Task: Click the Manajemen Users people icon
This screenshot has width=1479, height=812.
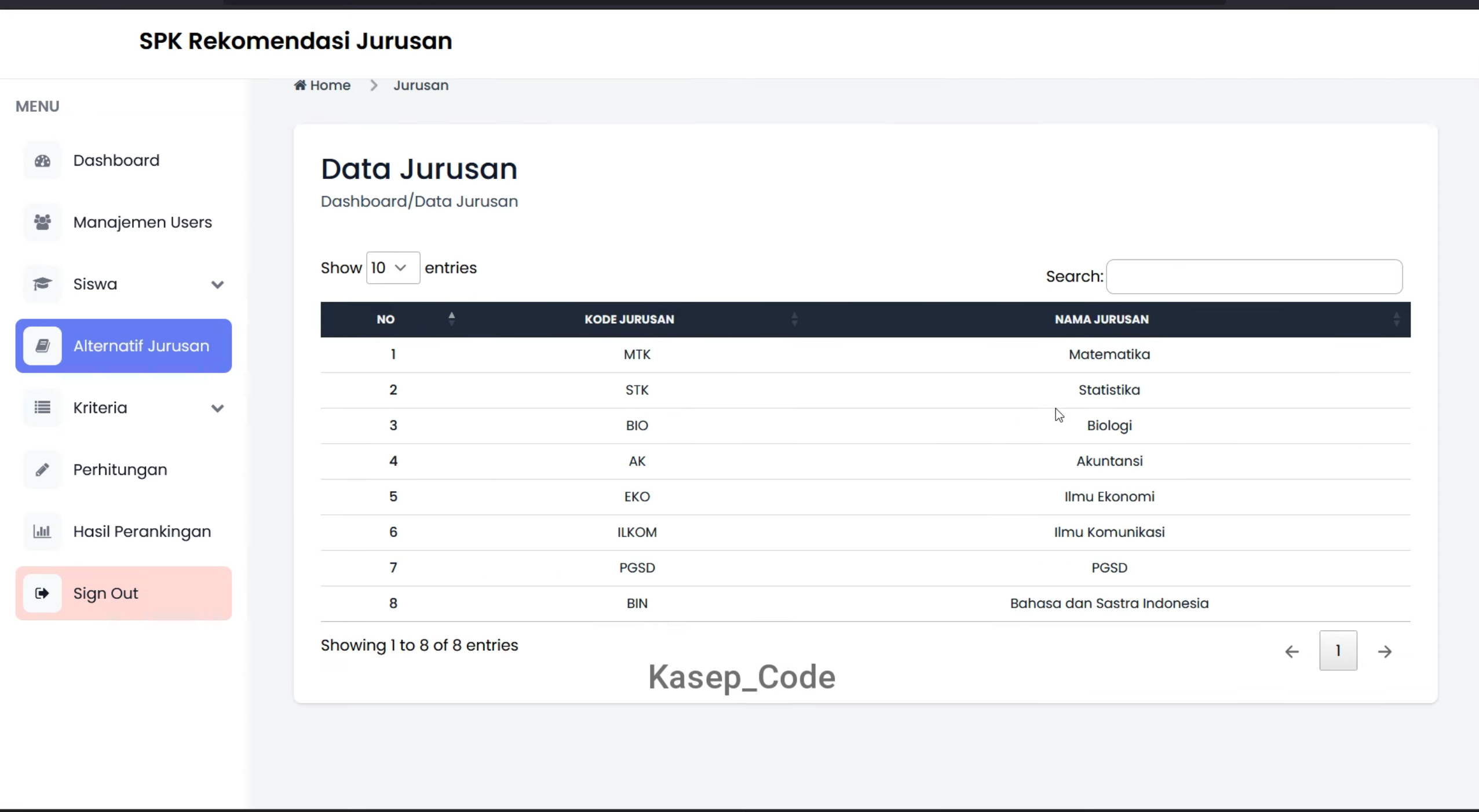Action: pyautogui.click(x=42, y=222)
